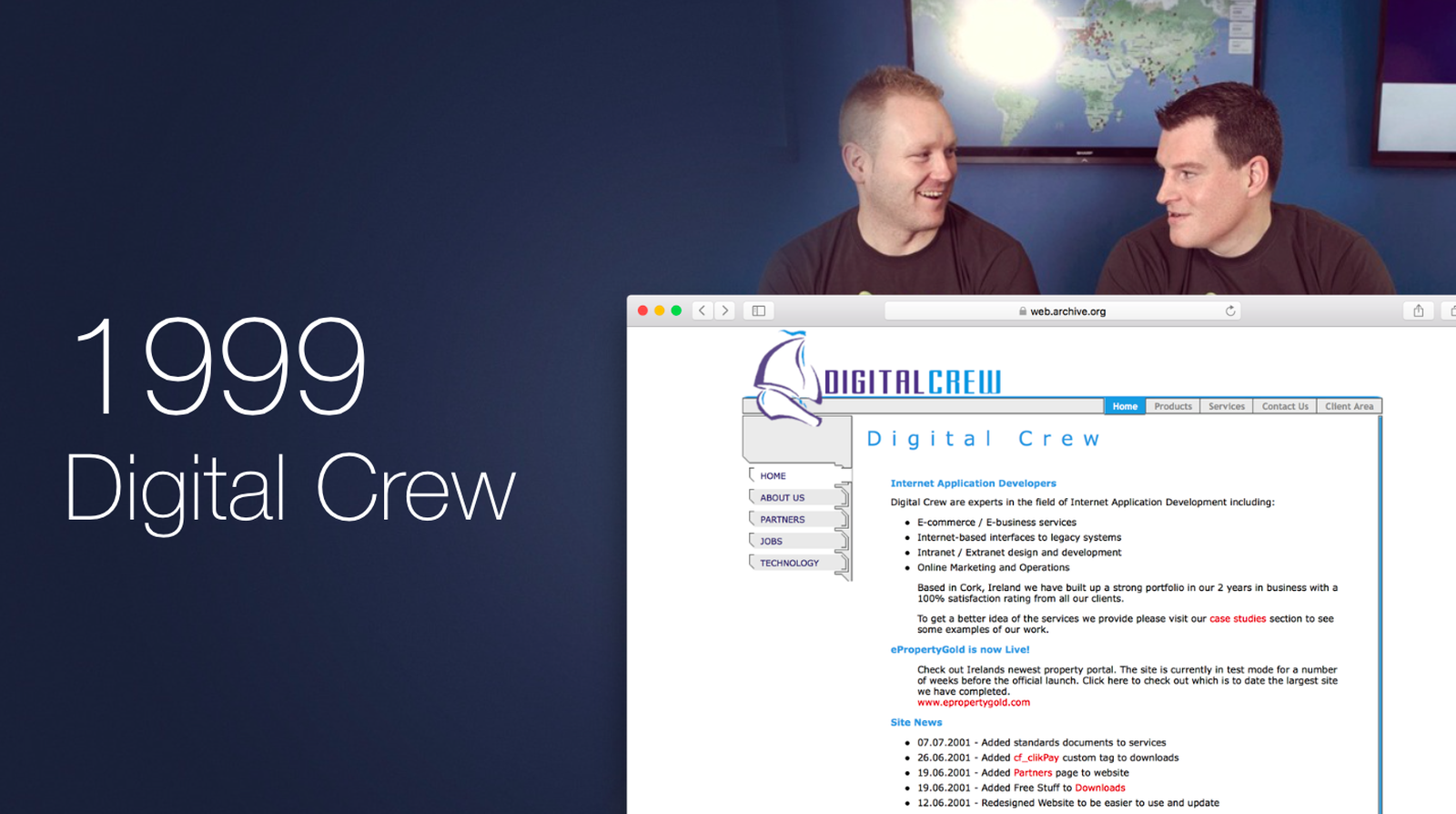Open the Services tab

(x=1227, y=406)
